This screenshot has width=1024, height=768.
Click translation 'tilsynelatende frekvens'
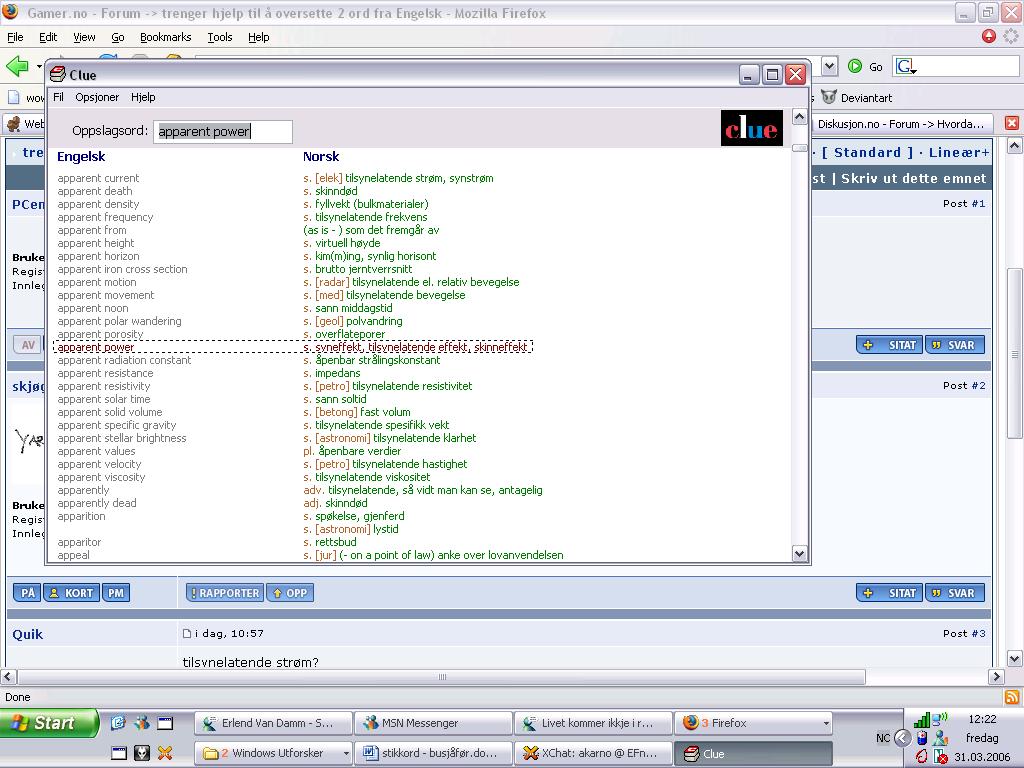point(371,217)
